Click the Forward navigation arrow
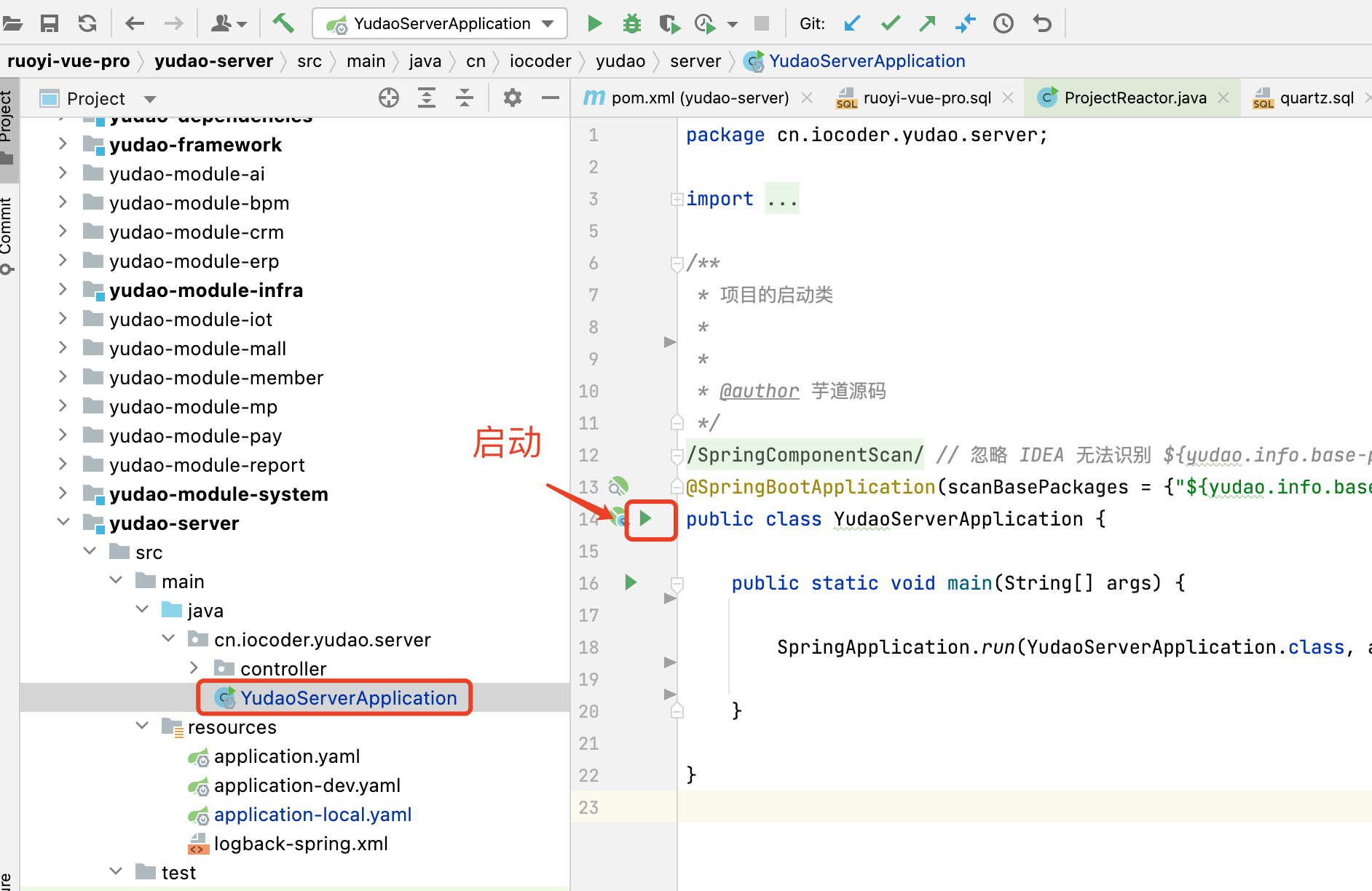The height and width of the screenshot is (891, 1372). pyautogui.click(x=173, y=23)
